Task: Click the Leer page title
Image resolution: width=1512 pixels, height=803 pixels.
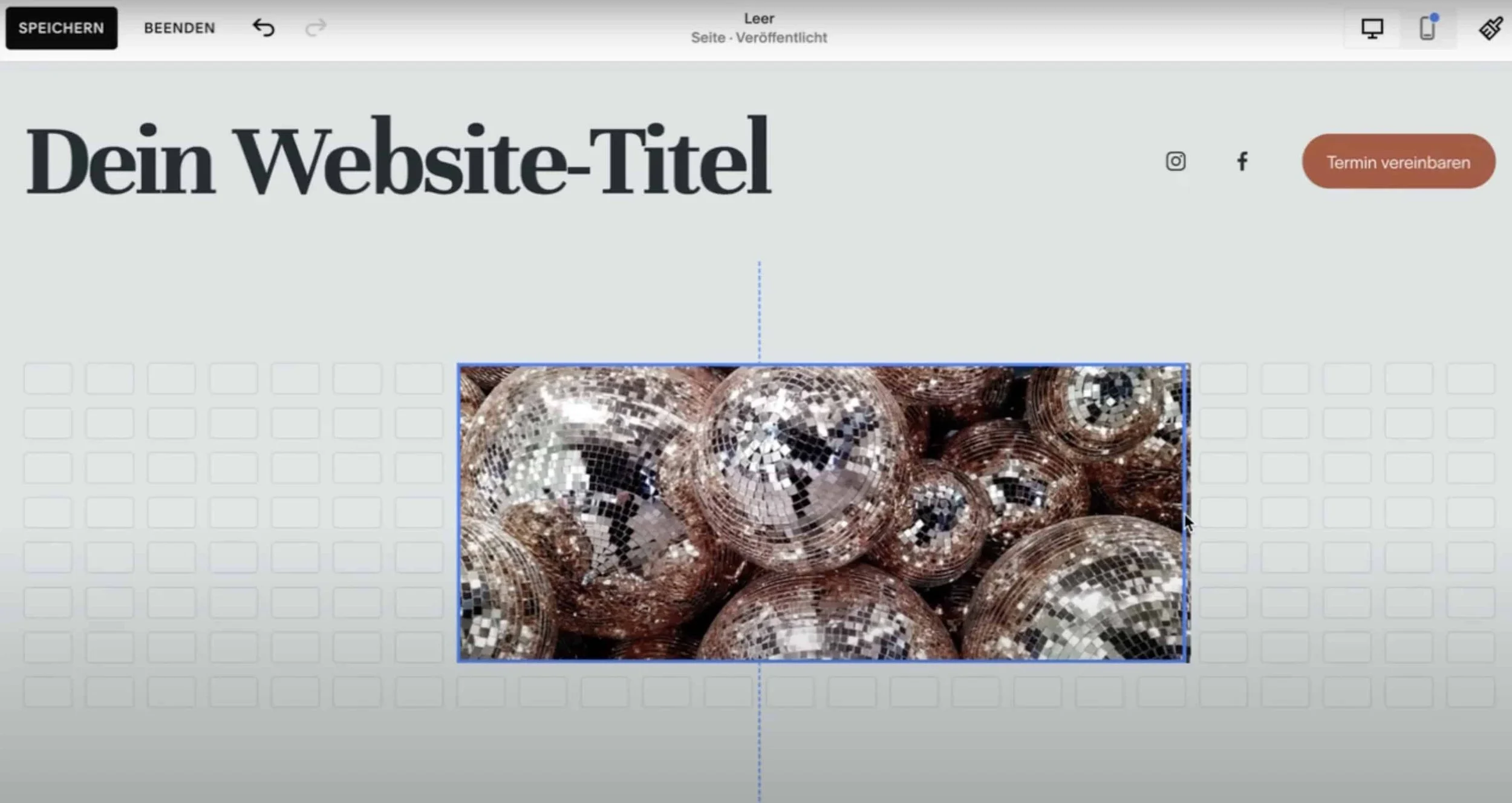Action: [x=758, y=19]
